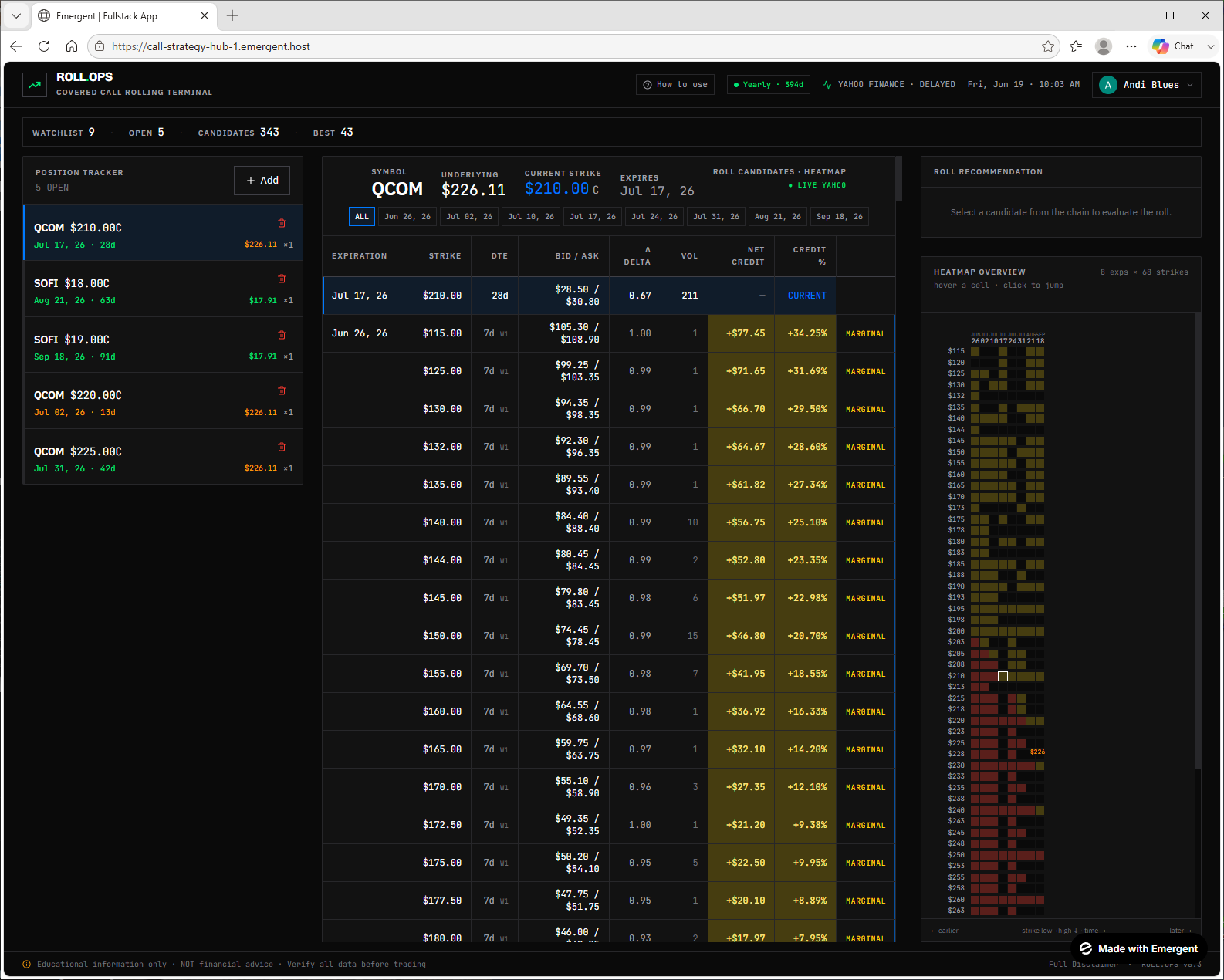Delete the QCOM $210.00C position
The width and height of the screenshot is (1224, 980).
click(x=282, y=223)
